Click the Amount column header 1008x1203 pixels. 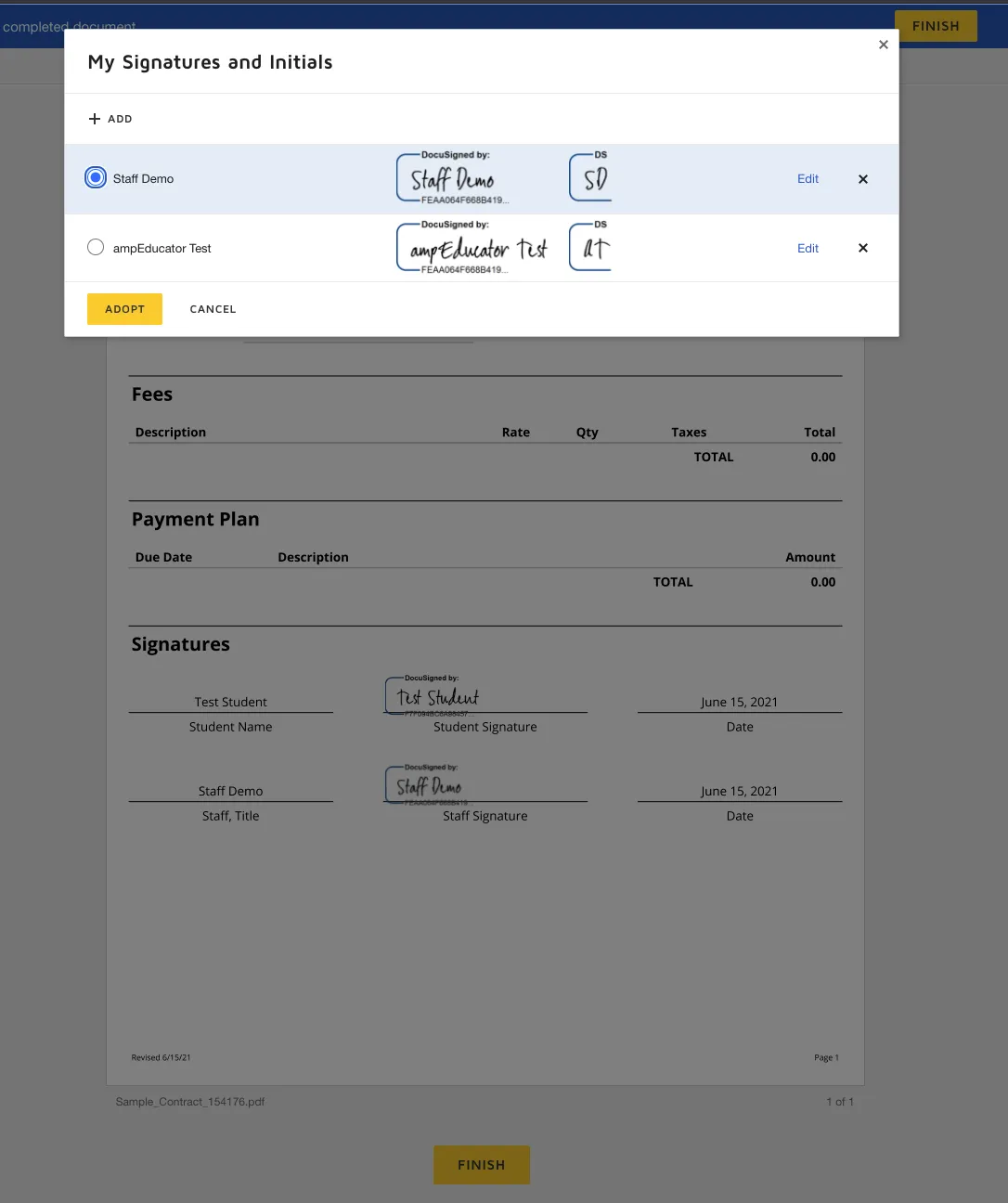tap(810, 557)
